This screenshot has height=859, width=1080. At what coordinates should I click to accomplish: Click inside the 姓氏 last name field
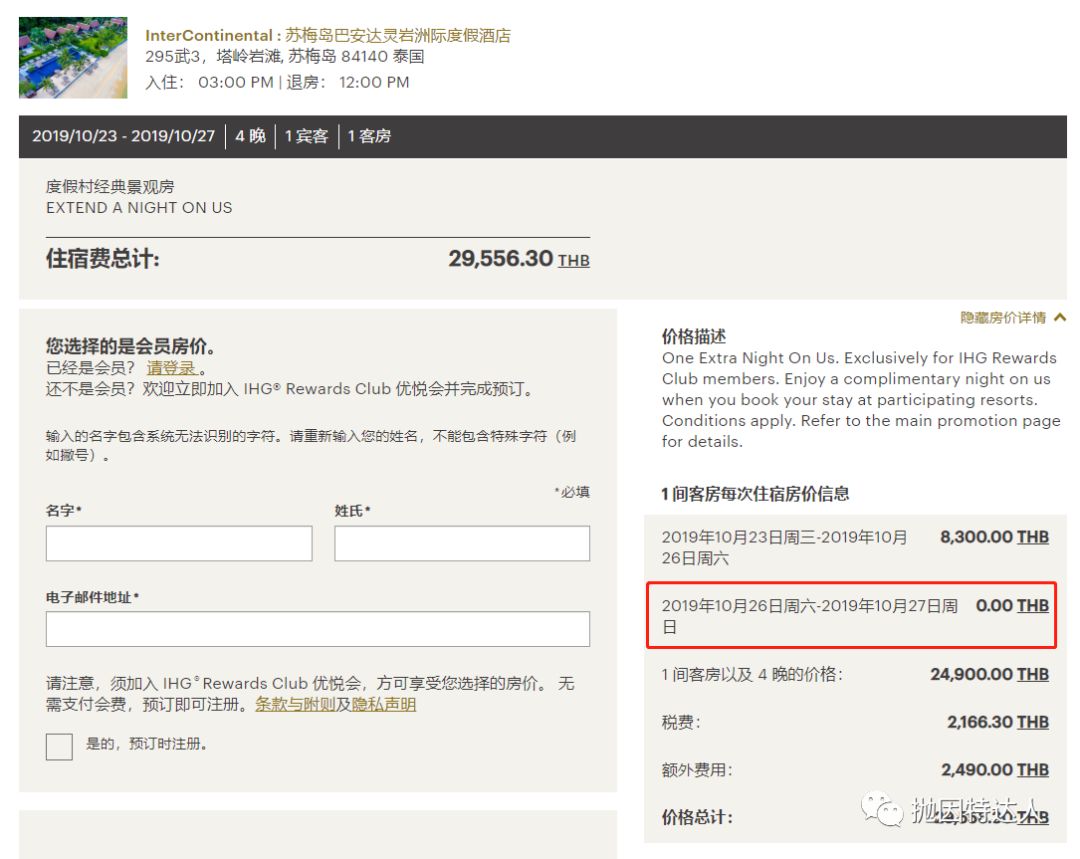coord(462,544)
